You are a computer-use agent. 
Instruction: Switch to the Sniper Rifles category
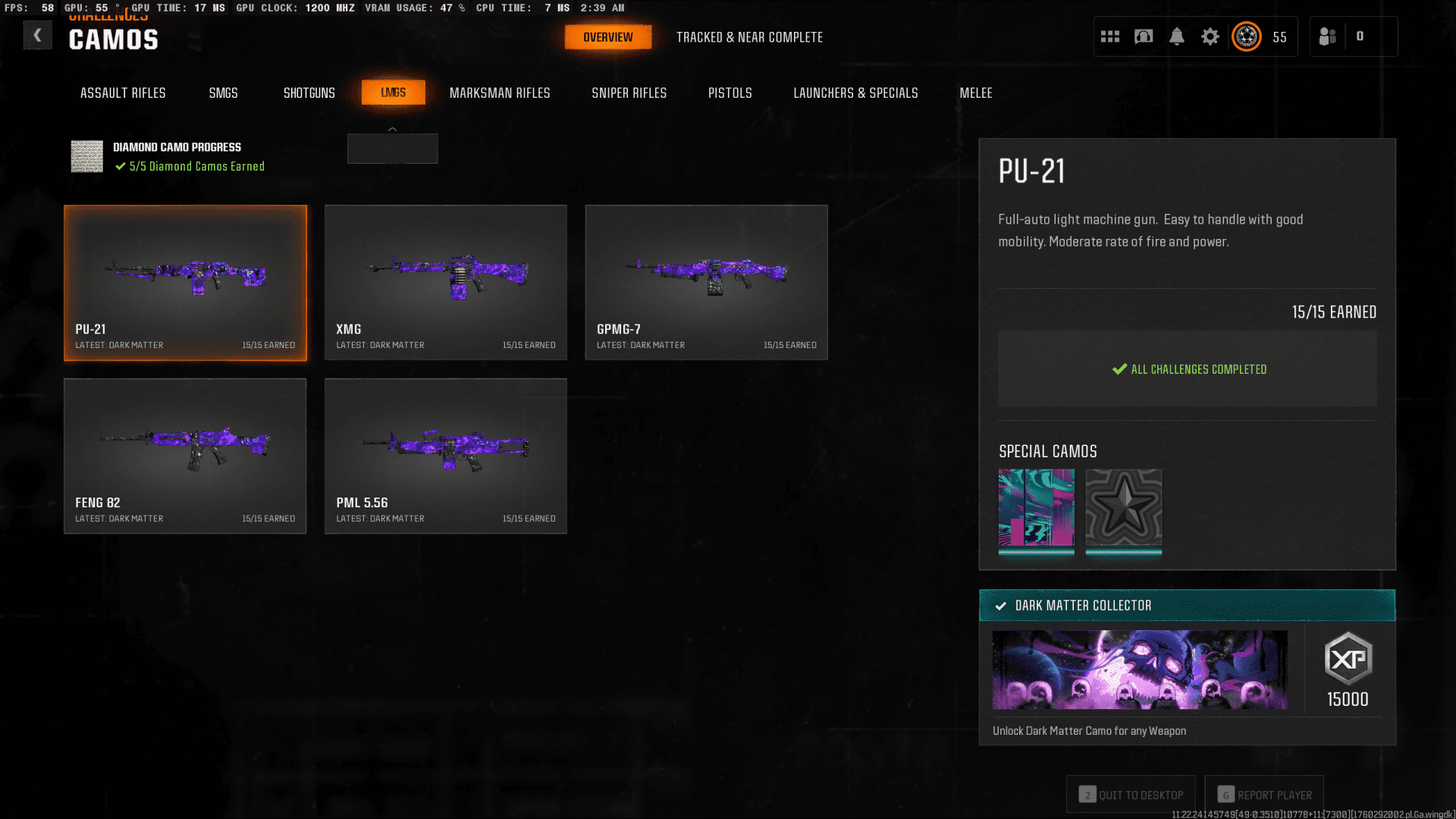pyautogui.click(x=629, y=93)
